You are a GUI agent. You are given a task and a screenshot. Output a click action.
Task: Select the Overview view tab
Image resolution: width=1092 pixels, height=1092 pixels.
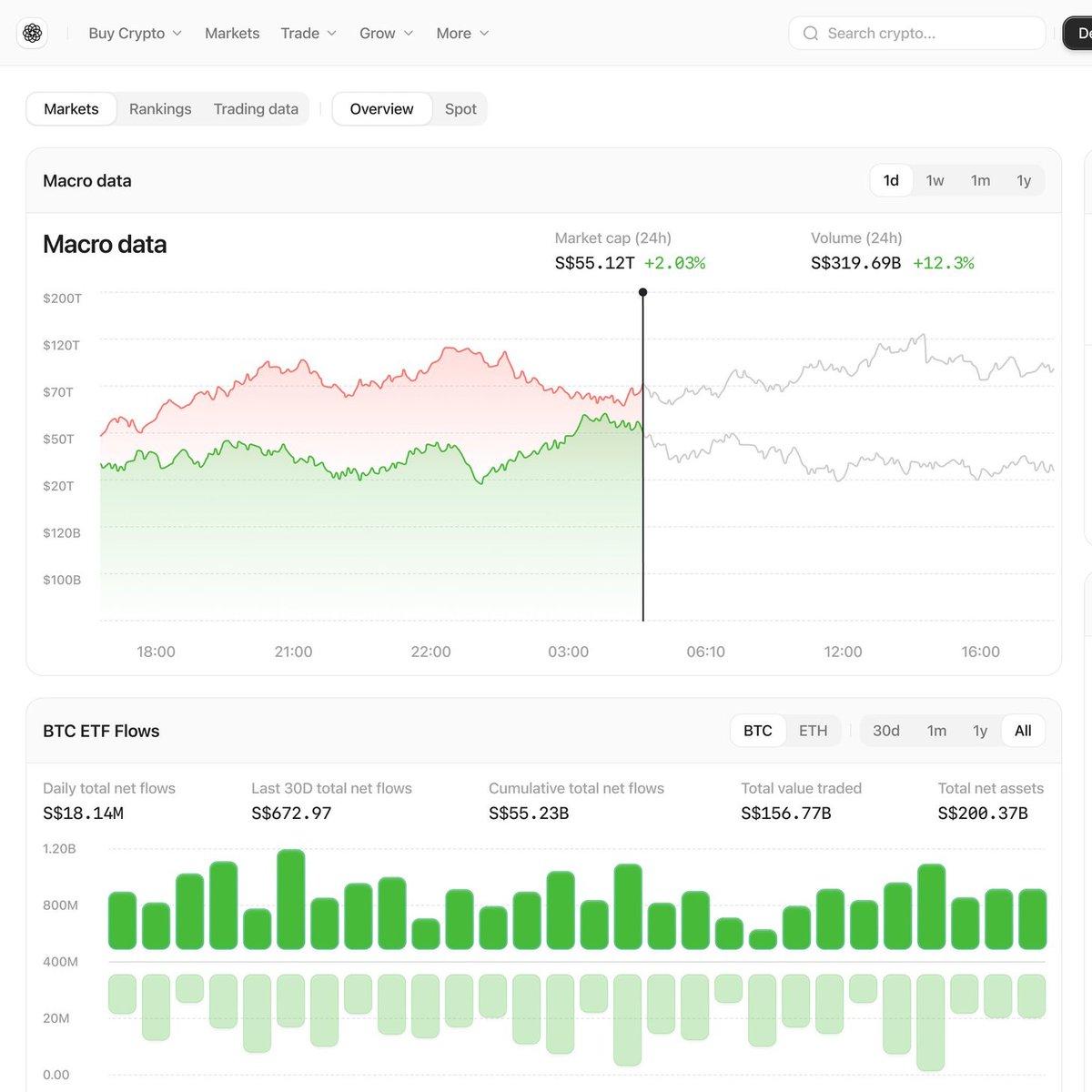point(381,109)
